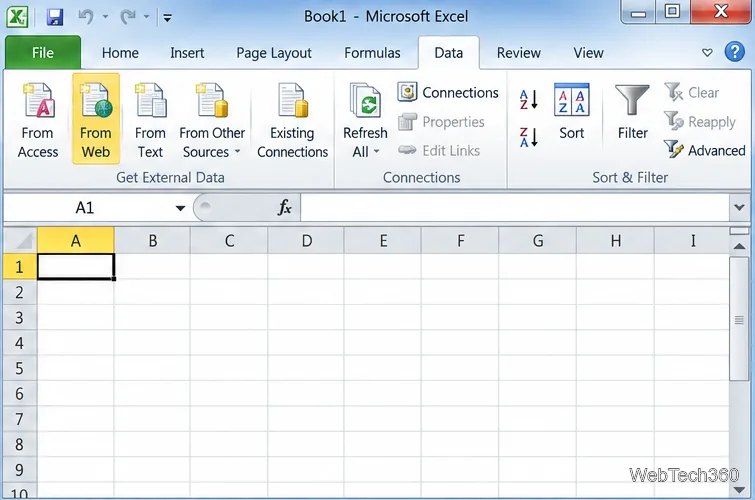Open Advanced filter options
Image resolution: width=755 pixels, height=500 pixels.
pyautogui.click(x=704, y=150)
